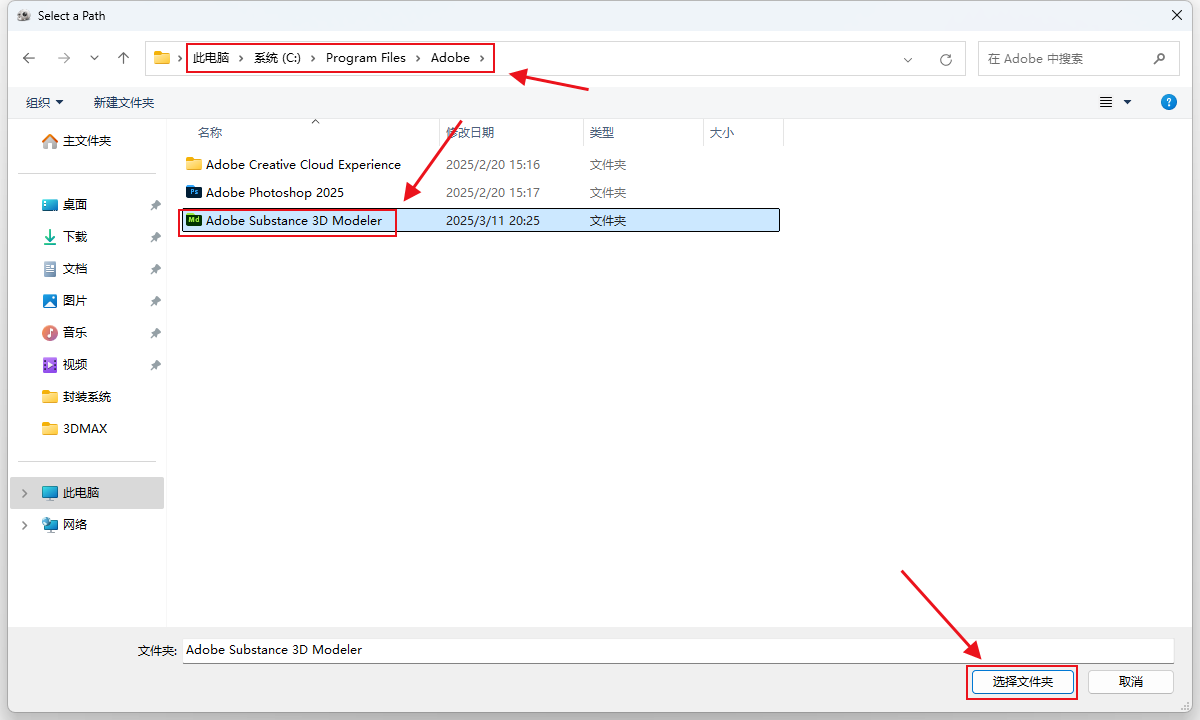Open recent locations dropdown chevron

click(x=94, y=58)
